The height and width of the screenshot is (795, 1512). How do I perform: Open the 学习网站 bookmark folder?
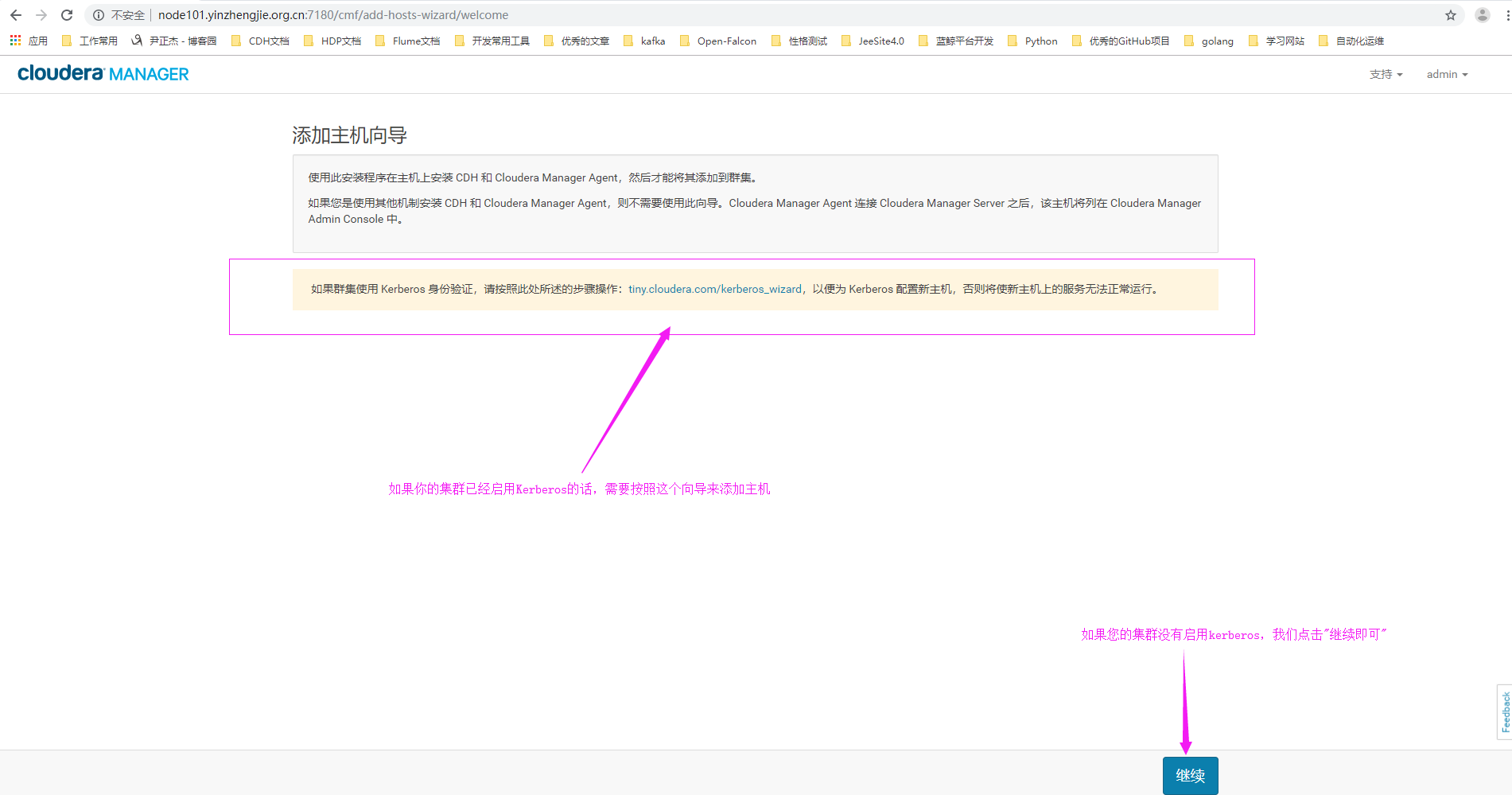(1277, 41)
